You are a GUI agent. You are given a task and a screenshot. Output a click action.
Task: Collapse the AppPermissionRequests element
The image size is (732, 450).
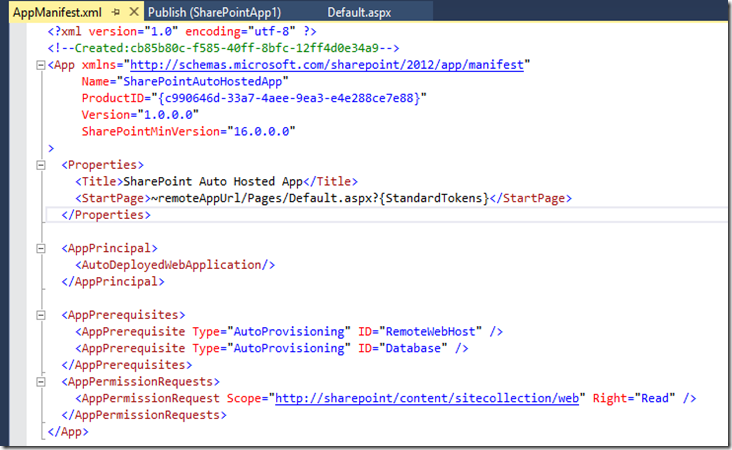[x=41, y=382]
